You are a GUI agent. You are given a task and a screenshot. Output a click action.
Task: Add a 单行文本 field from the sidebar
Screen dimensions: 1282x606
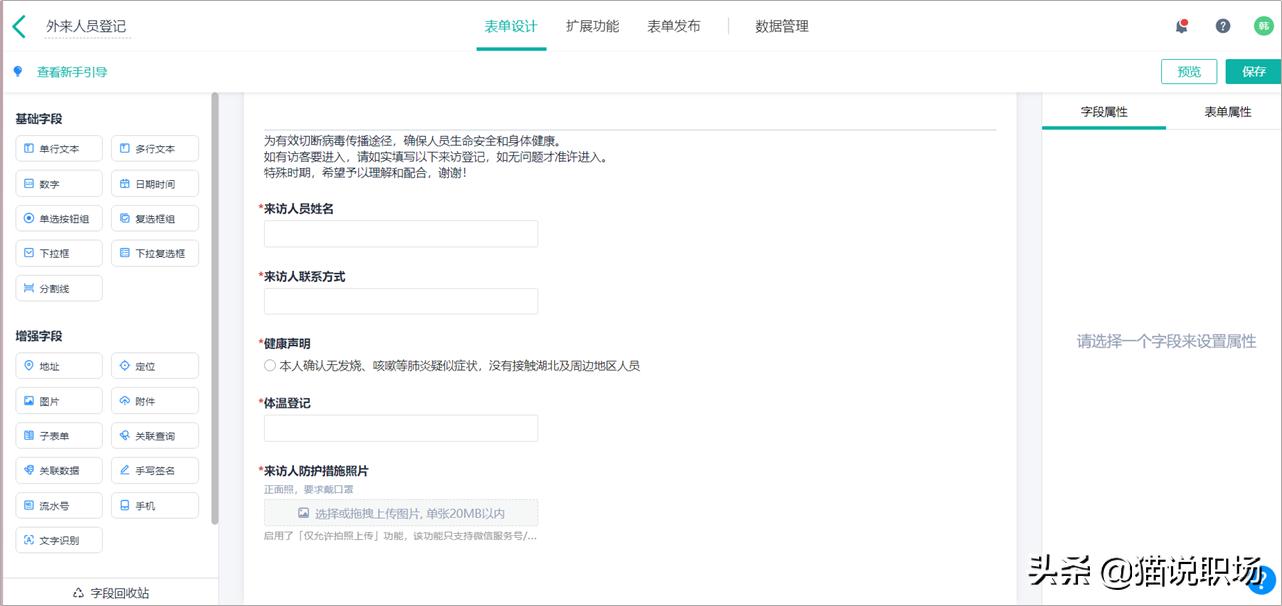pyautogui.click(x=58, y=148)
